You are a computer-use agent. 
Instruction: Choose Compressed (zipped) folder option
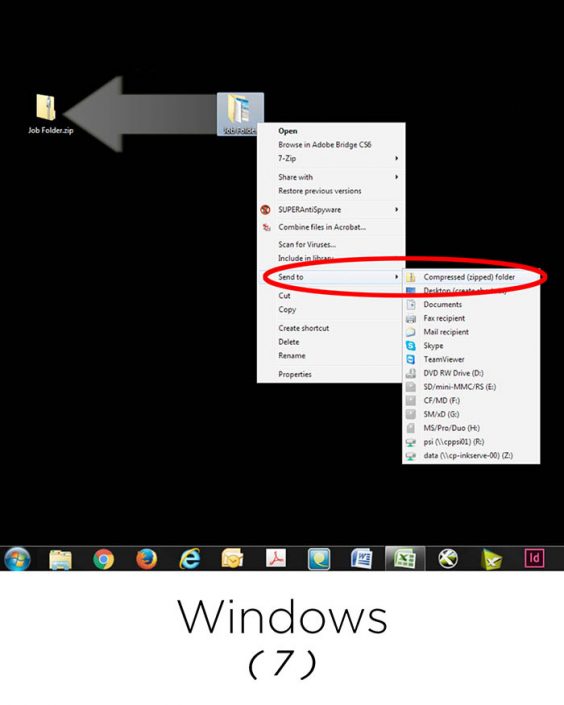470,277
